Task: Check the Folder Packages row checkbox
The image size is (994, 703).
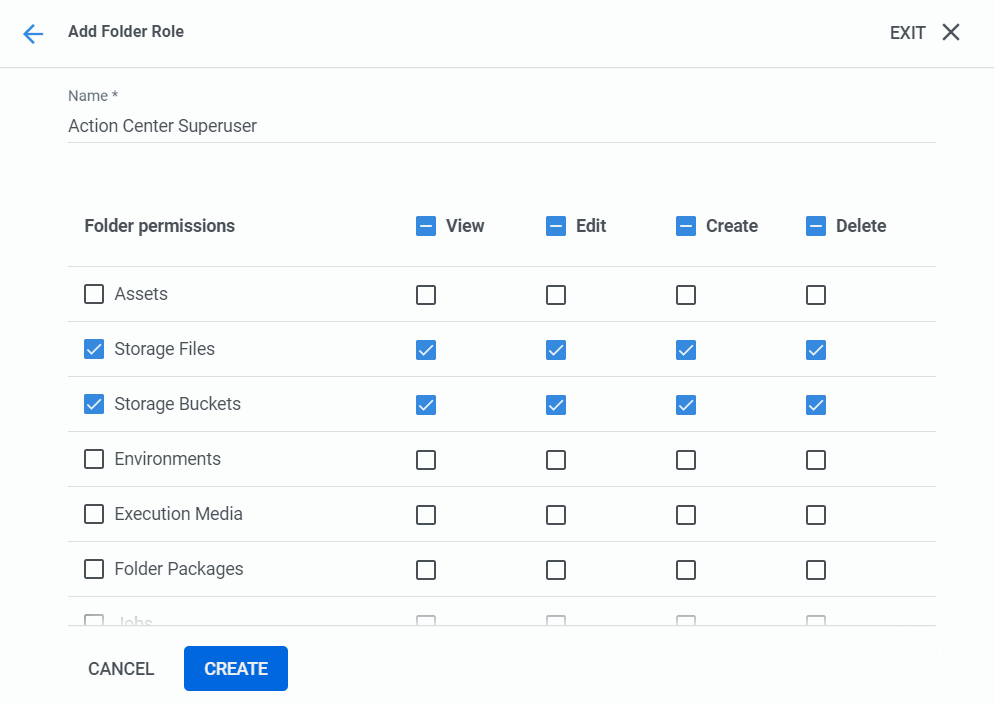Action: (x=94, y=569)
